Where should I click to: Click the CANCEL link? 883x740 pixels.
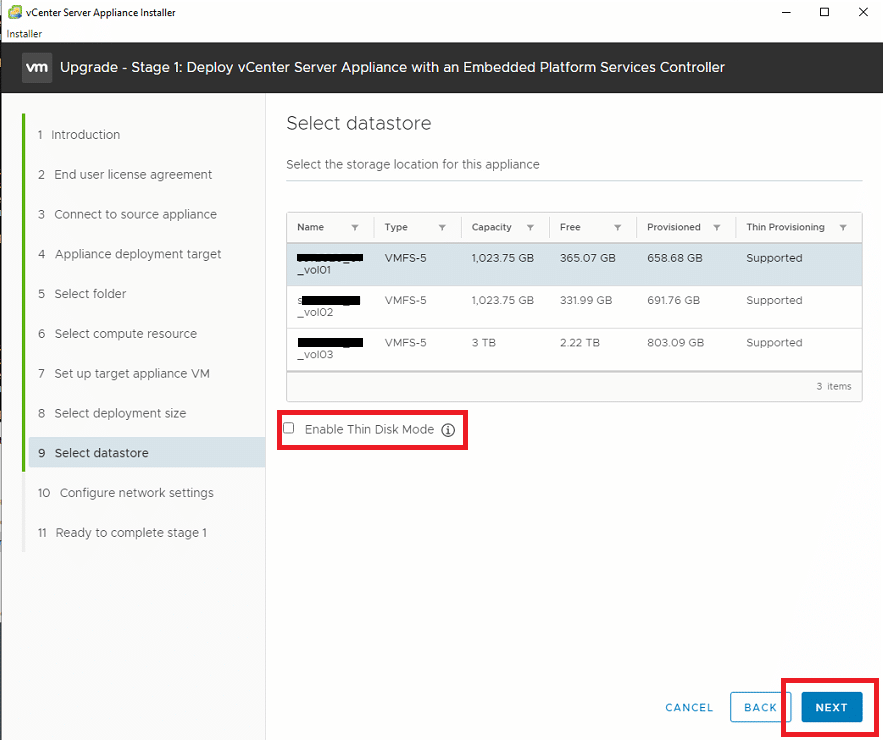689,708
